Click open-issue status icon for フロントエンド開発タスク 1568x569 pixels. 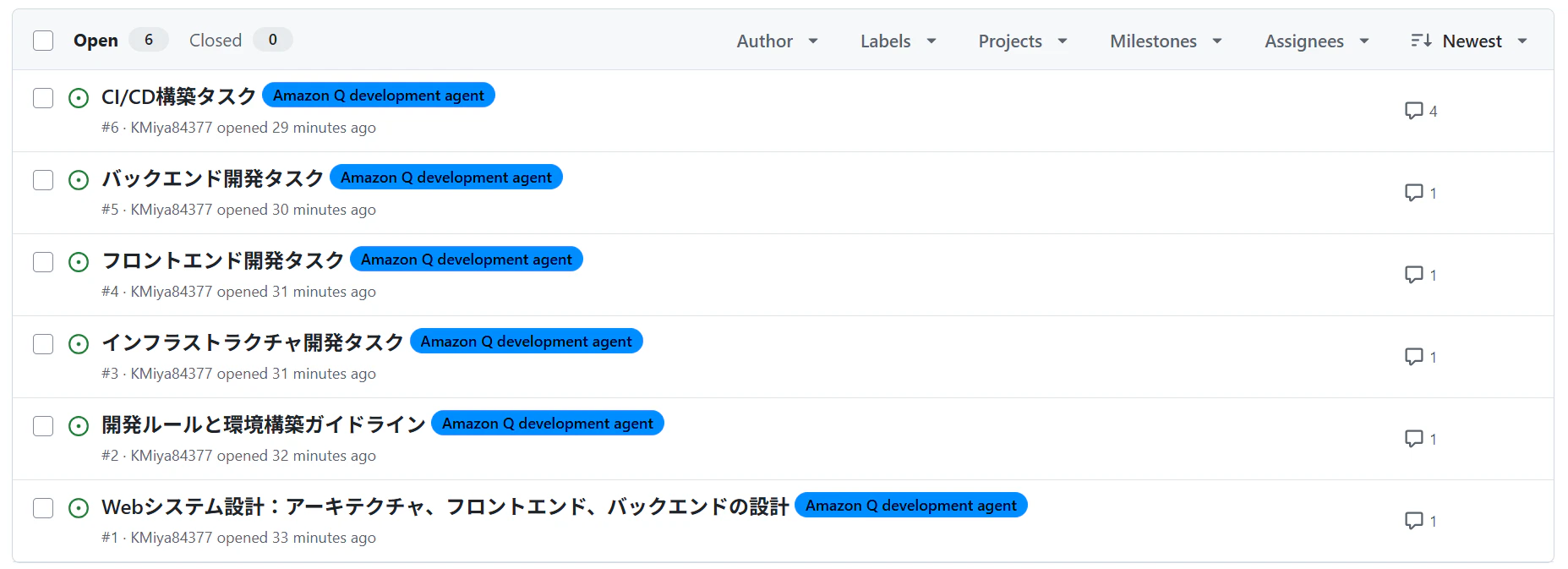click(x=79, y=262)
